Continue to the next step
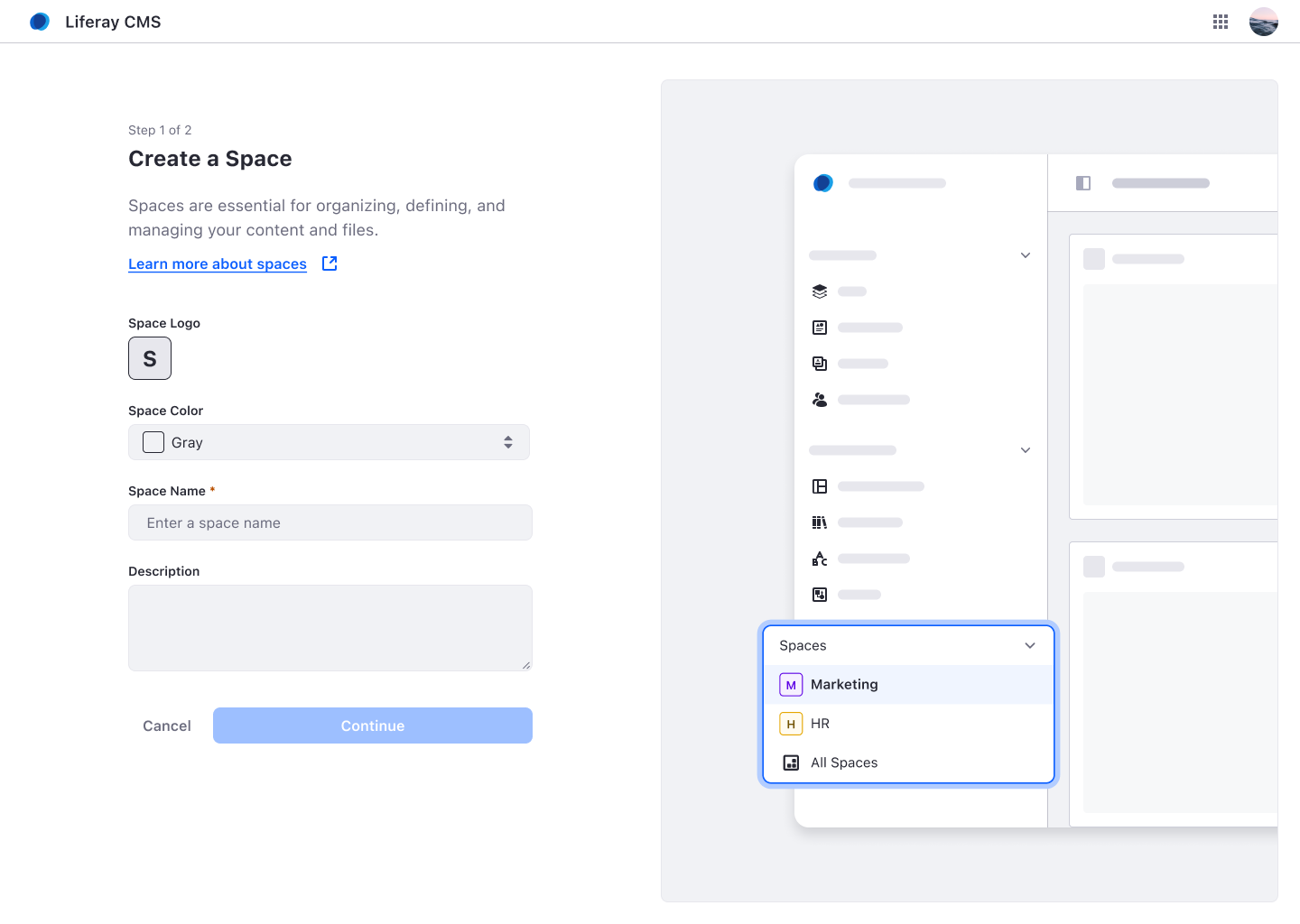 point(373,725)
